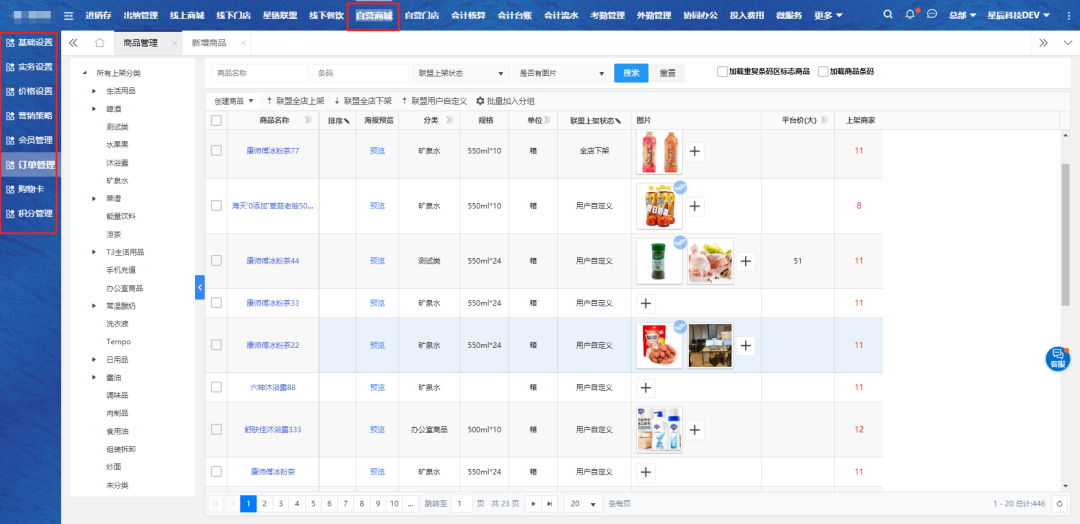Open the 会计核算 top menu item
The height and width of the screenshot is (524, 1080).
[x=468, y=16]
